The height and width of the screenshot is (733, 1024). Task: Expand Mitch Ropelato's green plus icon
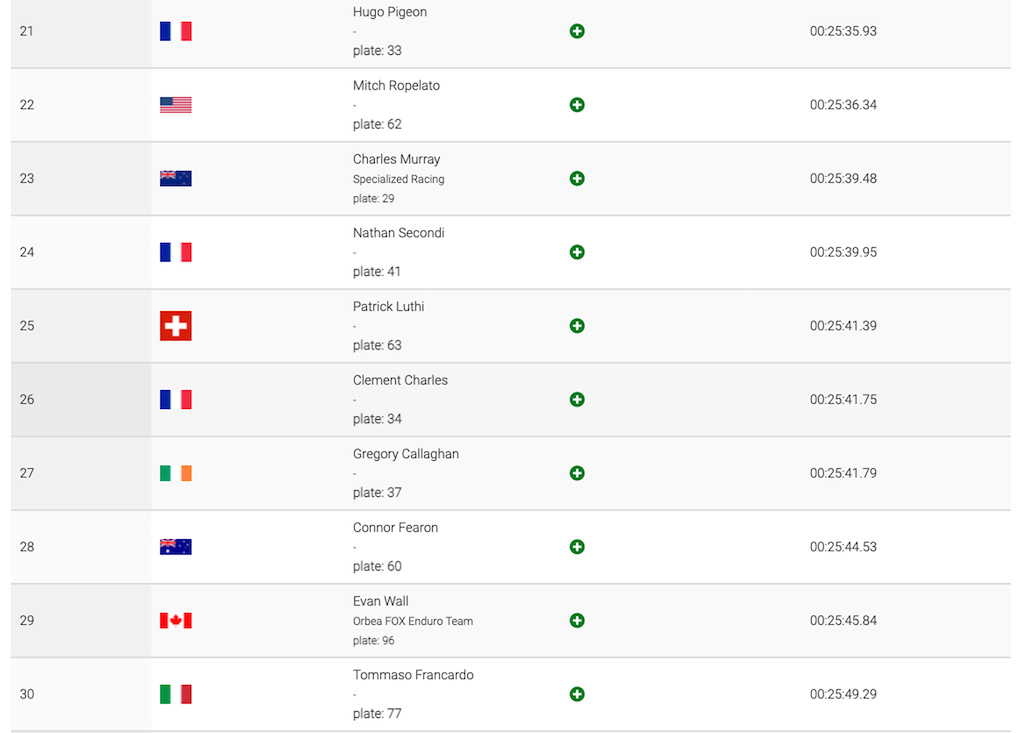577,105
